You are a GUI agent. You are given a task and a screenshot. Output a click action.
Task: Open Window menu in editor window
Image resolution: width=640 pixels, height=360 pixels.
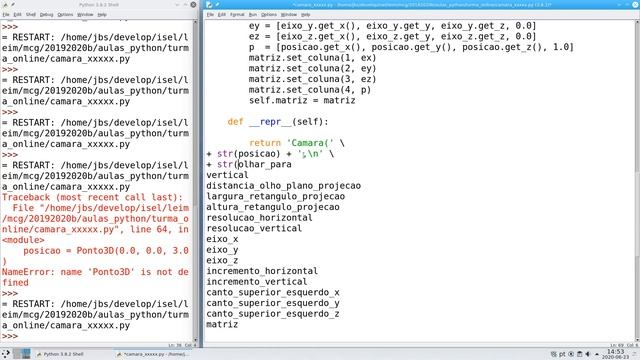[x=289, y=15]
